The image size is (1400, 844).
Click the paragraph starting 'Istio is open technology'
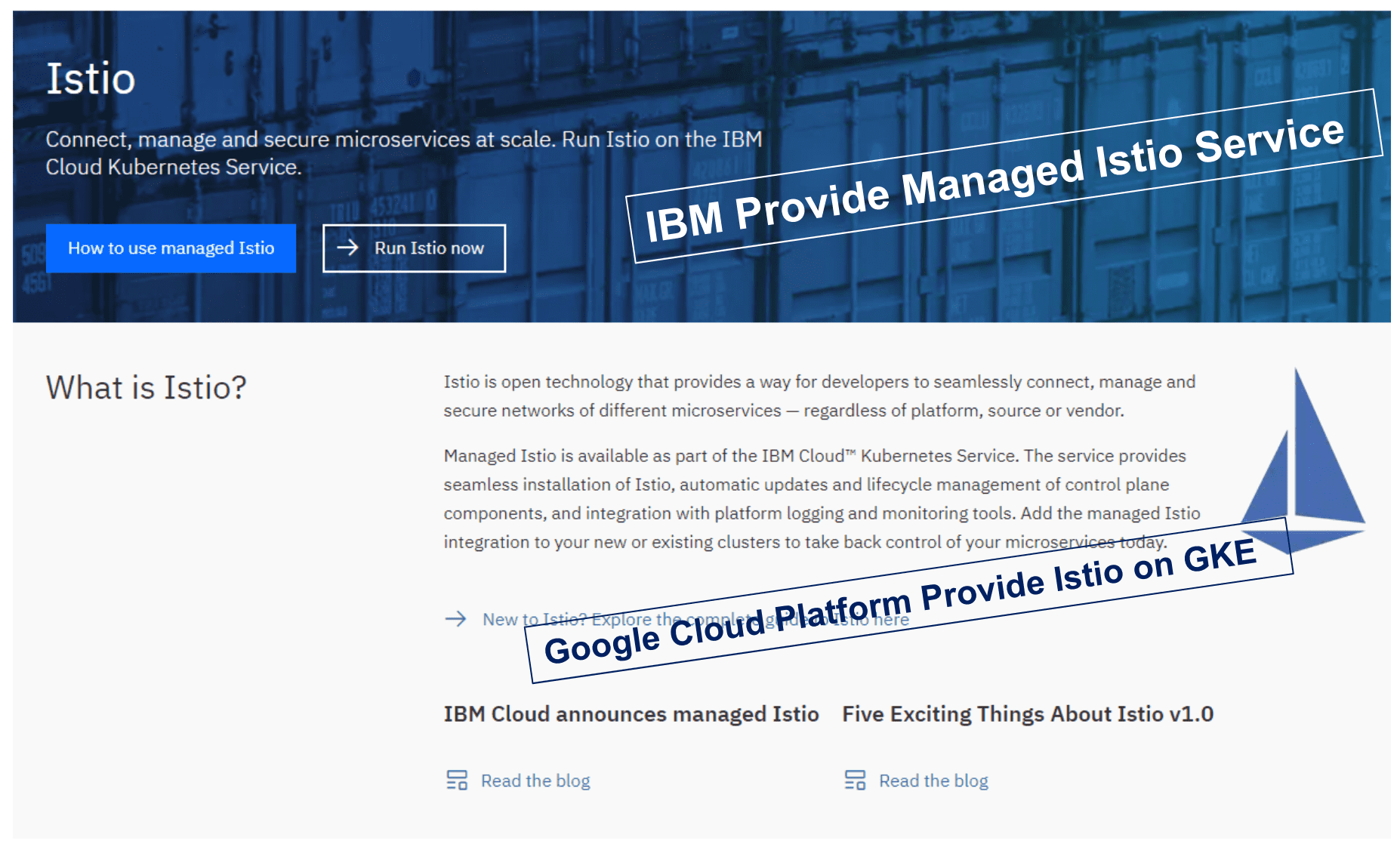(819, 396)
